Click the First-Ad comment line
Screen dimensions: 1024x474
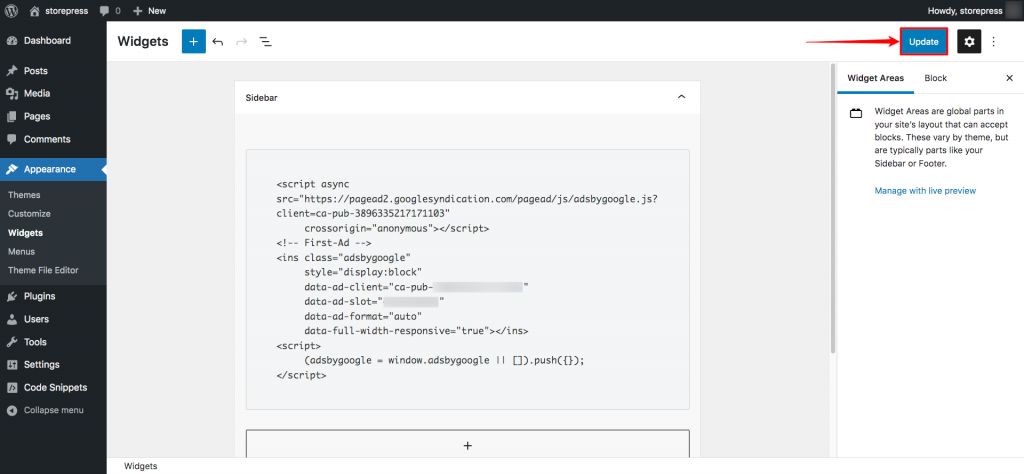click(x=324, y=243)
